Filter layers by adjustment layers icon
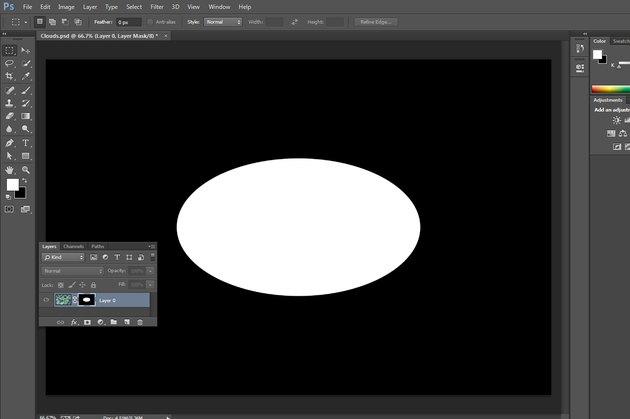 pyautogui.click(x=105, y=257)
